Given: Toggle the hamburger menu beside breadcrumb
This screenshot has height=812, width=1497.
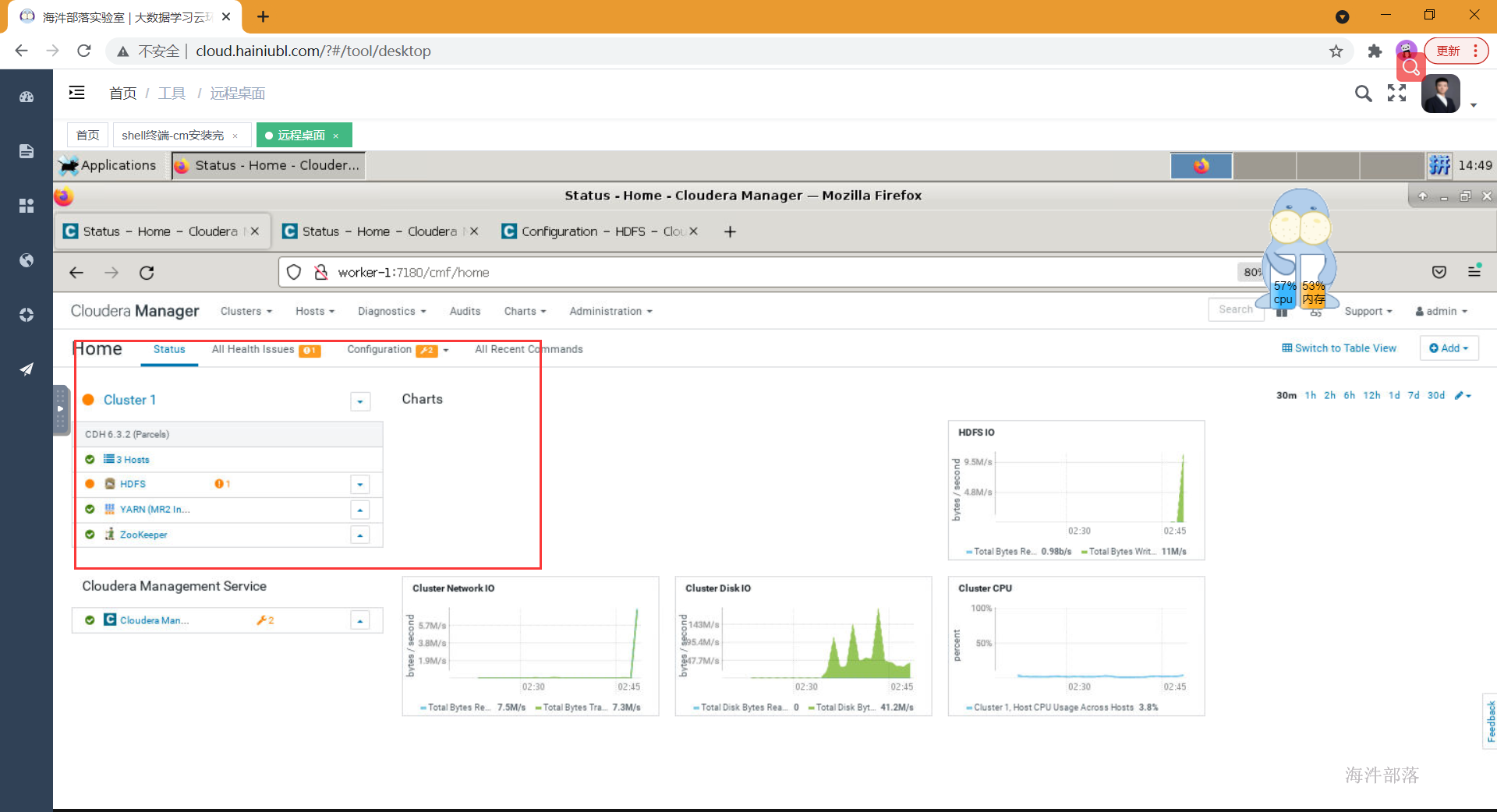Looking at the screenshot, I should click(x=76, y=93).
